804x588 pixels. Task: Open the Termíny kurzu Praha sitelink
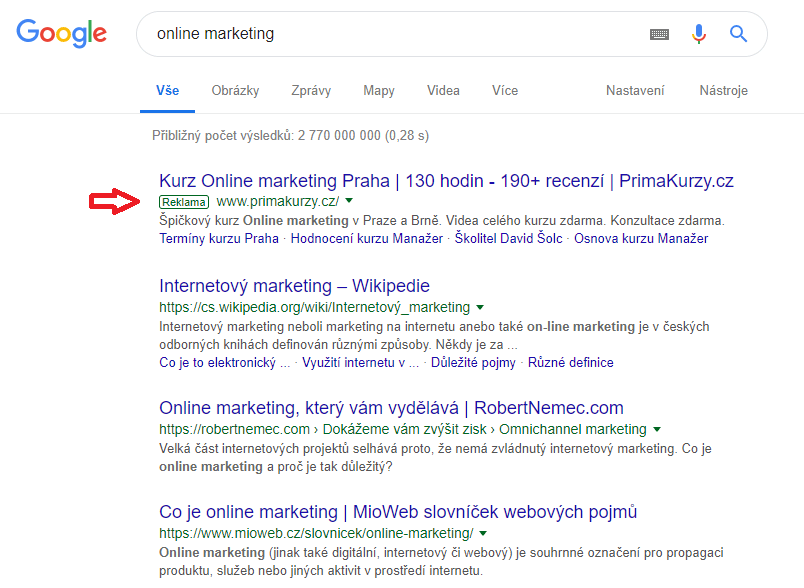click(x=219, y=238)
